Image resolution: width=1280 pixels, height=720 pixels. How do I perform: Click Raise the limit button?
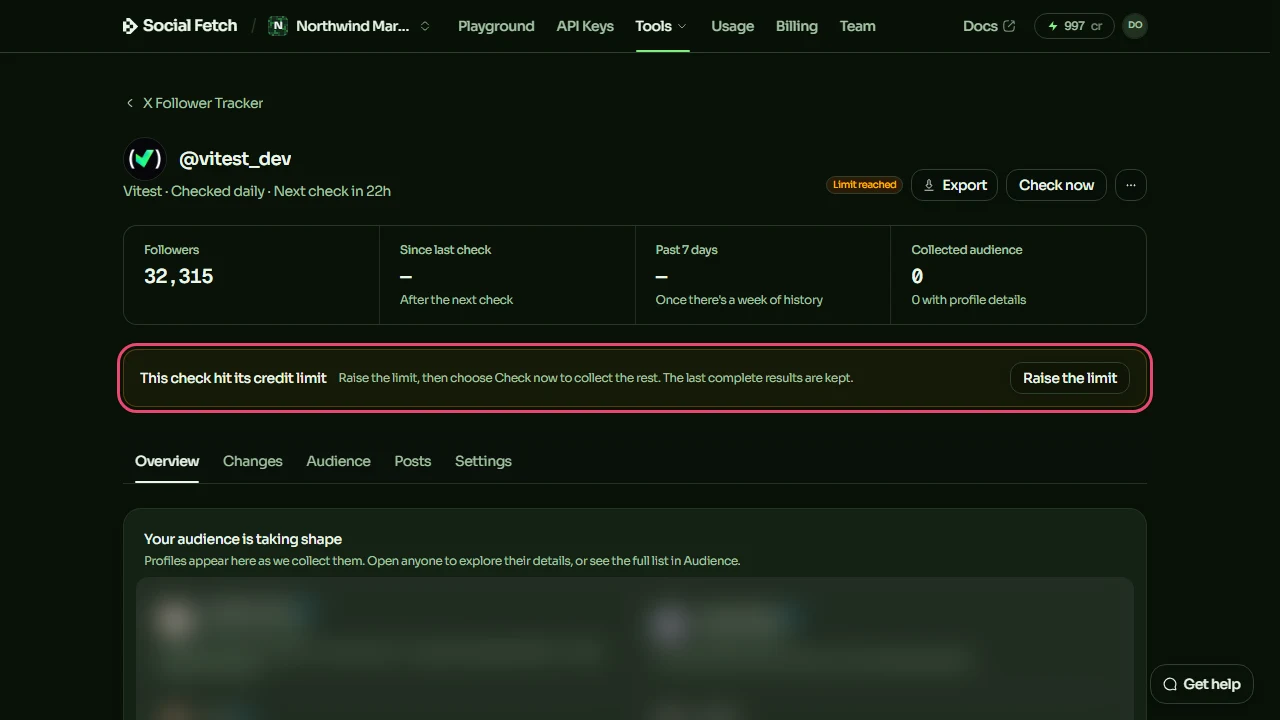pyautogui.click(x=1070, y=378)
